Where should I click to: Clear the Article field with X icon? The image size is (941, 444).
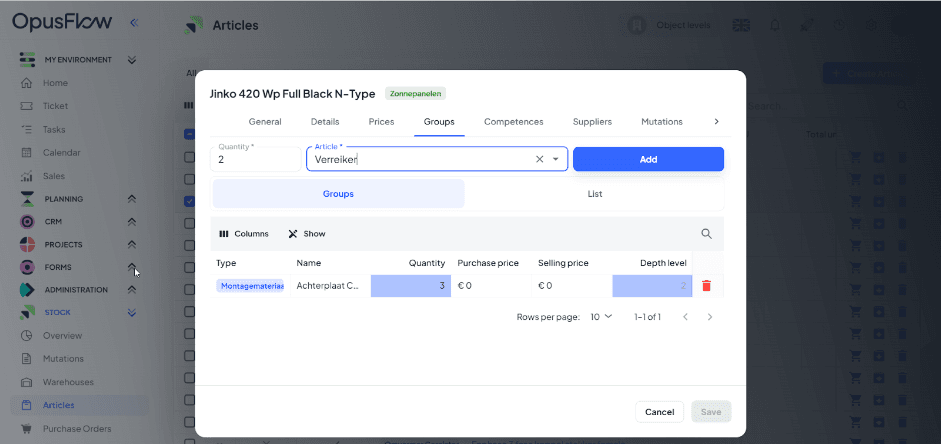(539, 159)
